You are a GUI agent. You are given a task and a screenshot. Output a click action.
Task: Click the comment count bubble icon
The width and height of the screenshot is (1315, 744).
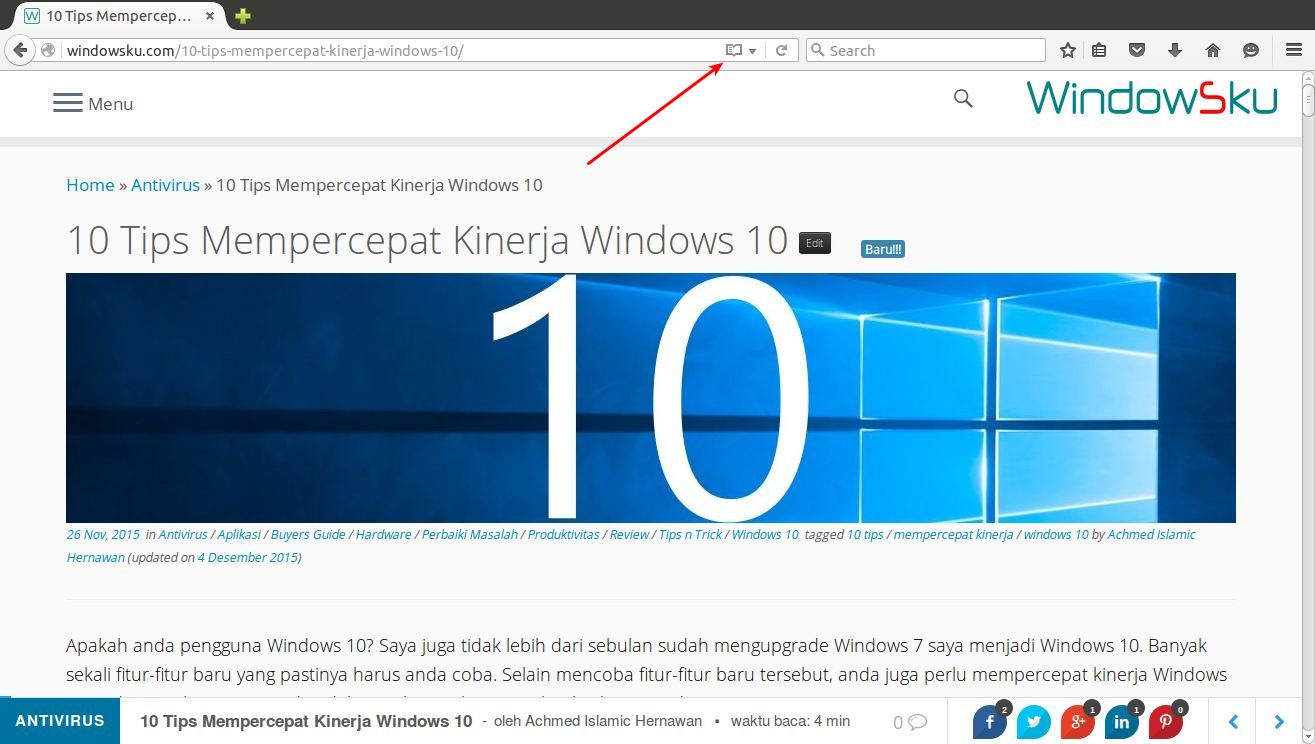click(x=910, y=722)
